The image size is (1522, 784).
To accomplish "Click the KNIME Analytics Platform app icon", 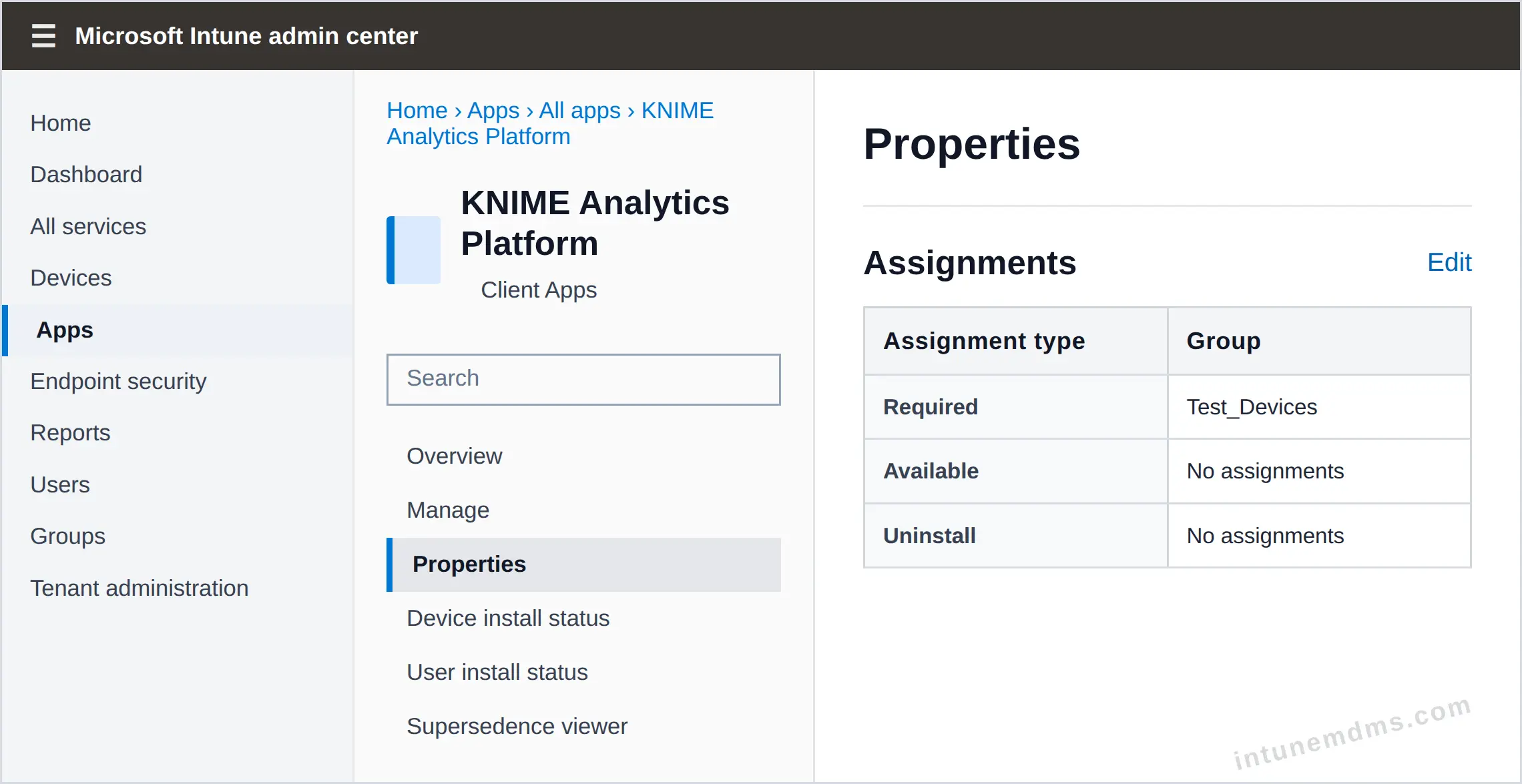I will pos(413,250).
